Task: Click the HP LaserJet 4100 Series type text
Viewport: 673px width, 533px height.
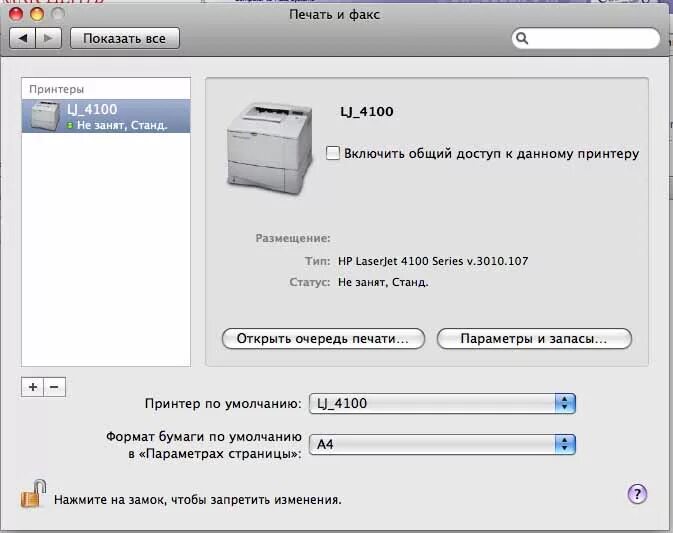Action: (x=433, y=261)
